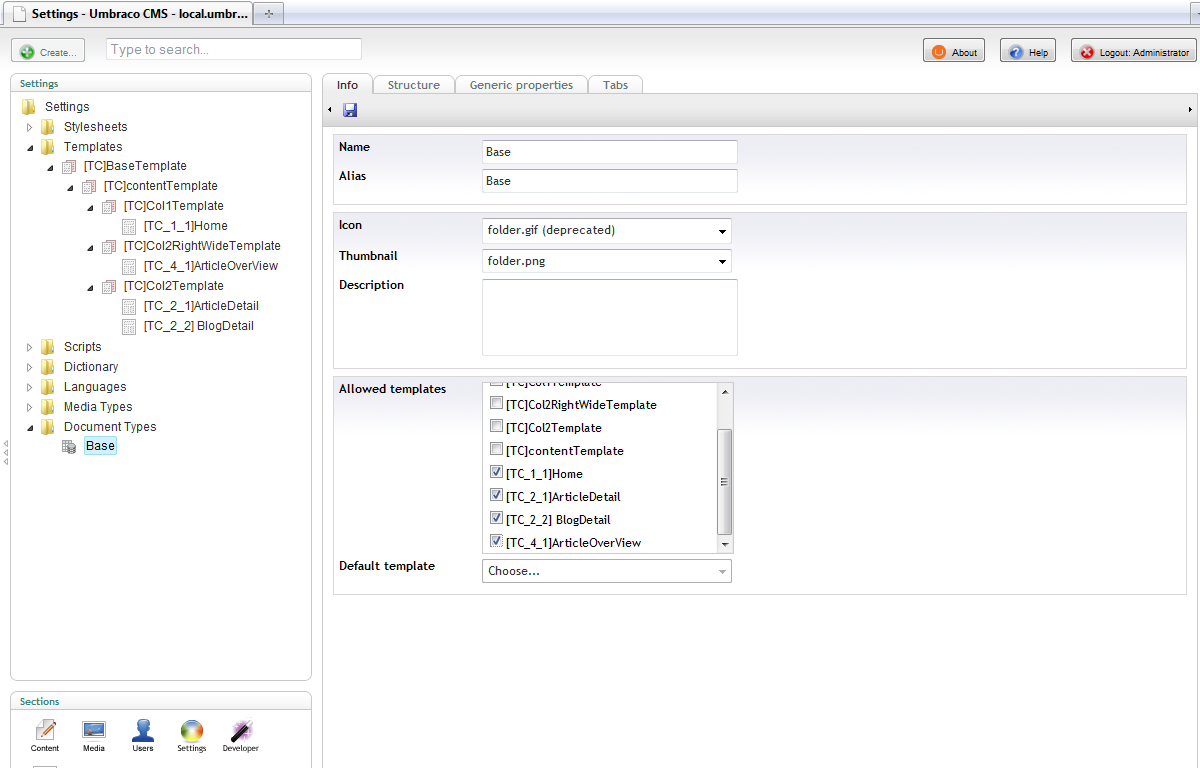Collapse the Document Types tree node
The image size is (1200, 768).
pos(30,427)
